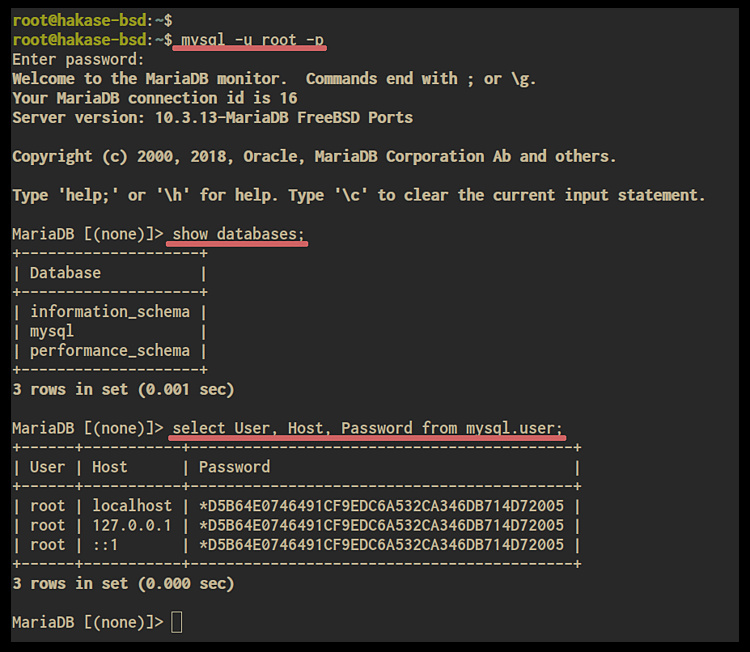
Task: Click the User column header
Action: tap(47, 467)
